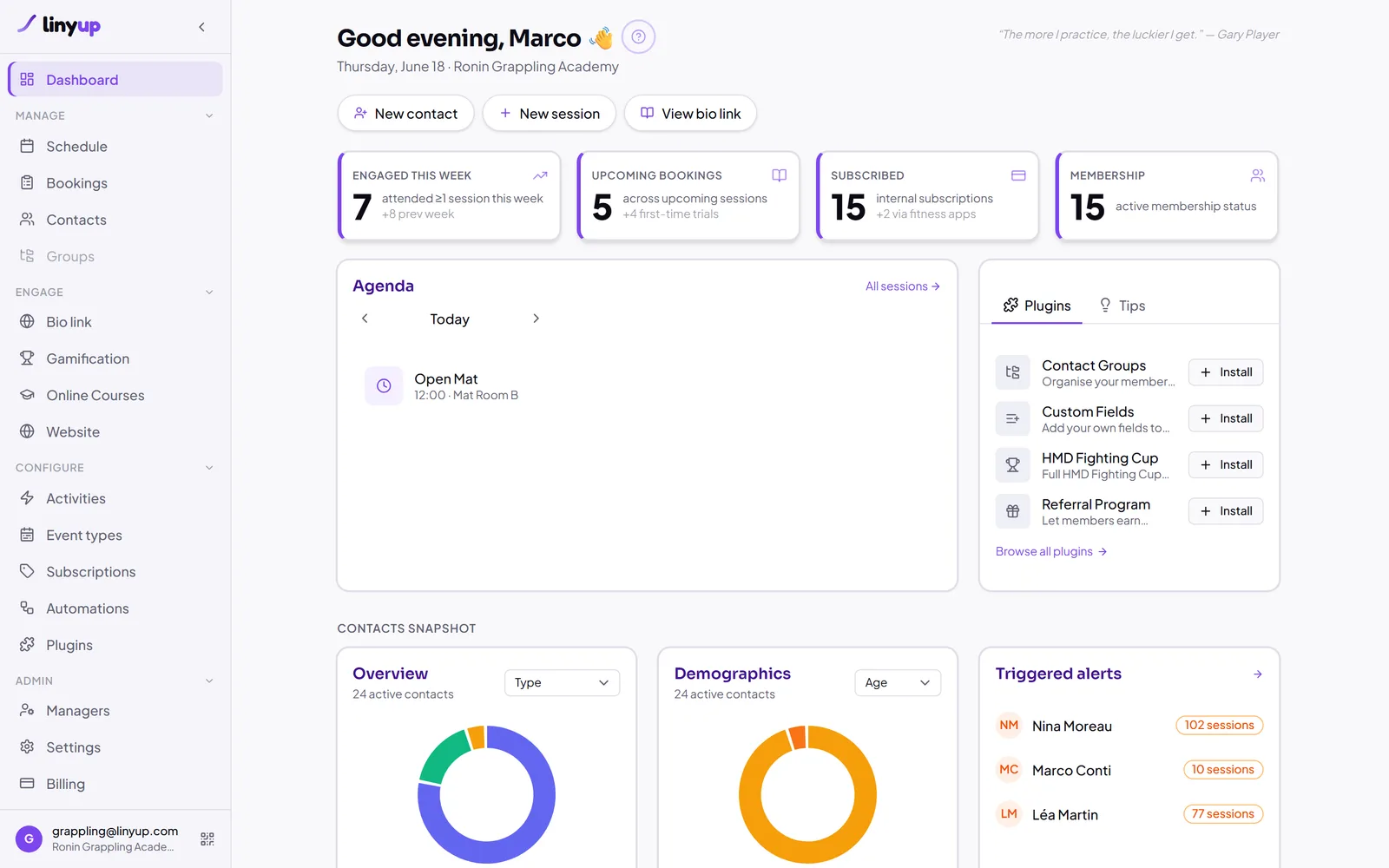This screenshot has height=868, width=1389.
Task: Install the Referral Program plugin
Action: point(1226,511)
